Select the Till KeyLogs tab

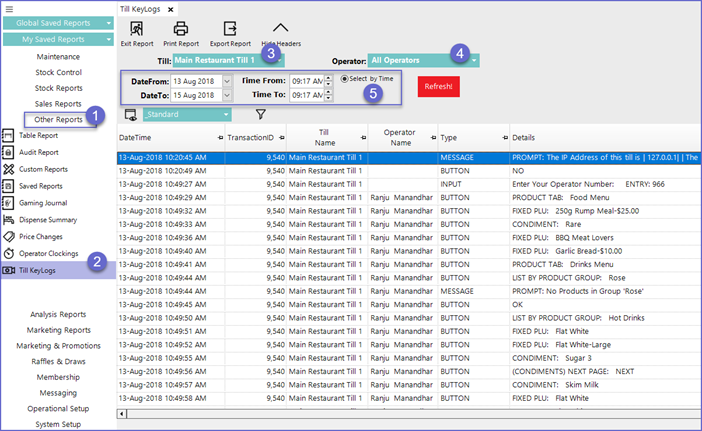139,7
